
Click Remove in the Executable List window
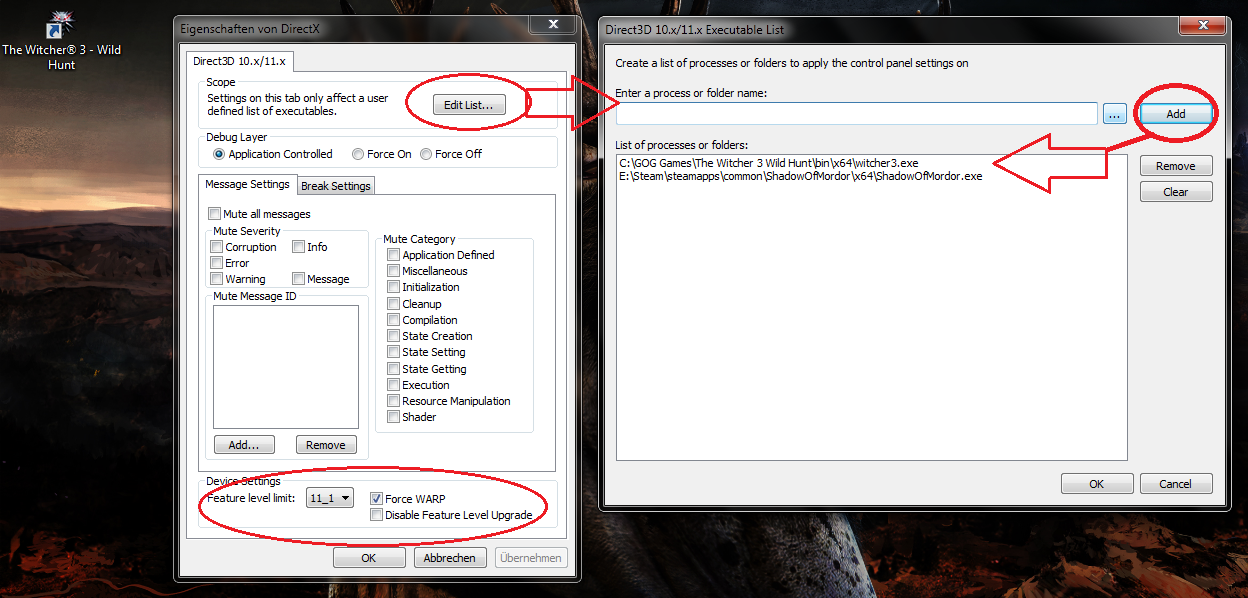tap(1176, 166)
